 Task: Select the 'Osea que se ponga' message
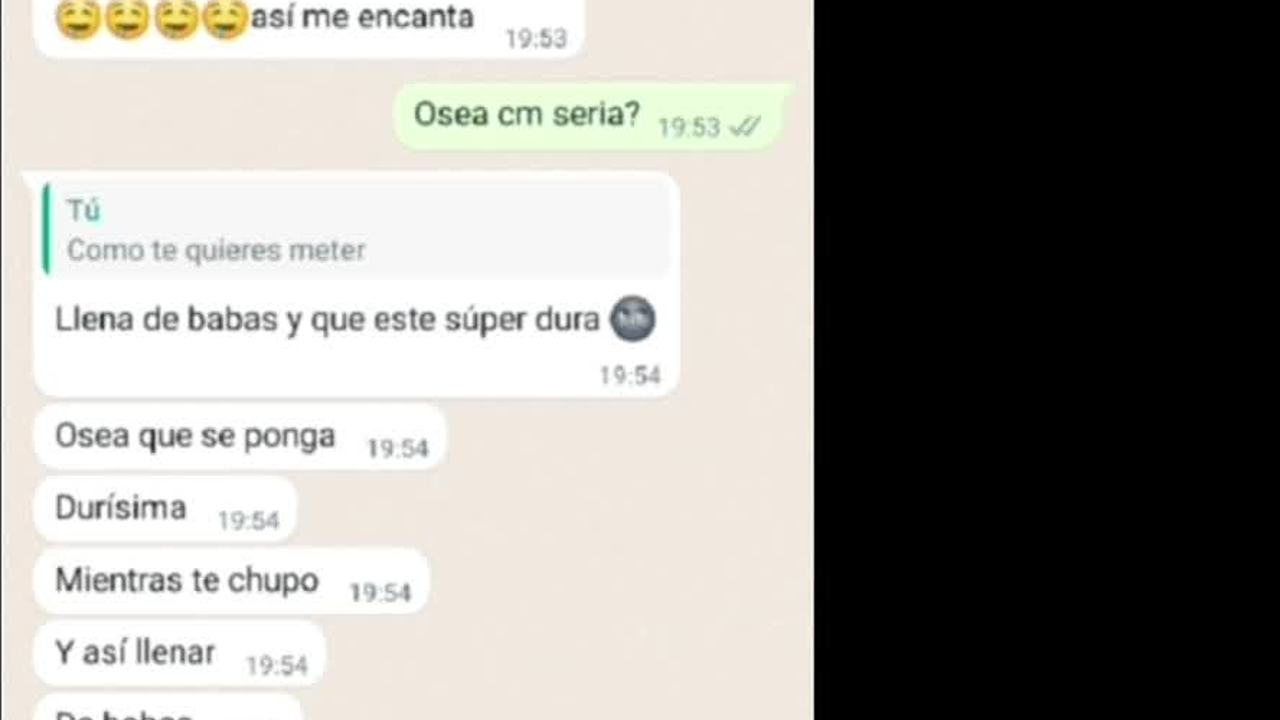[240, 437]
